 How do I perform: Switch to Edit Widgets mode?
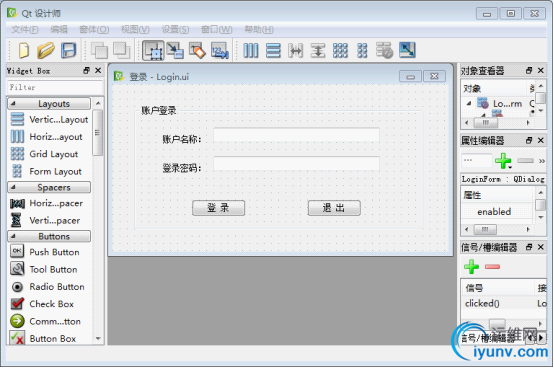153,50
